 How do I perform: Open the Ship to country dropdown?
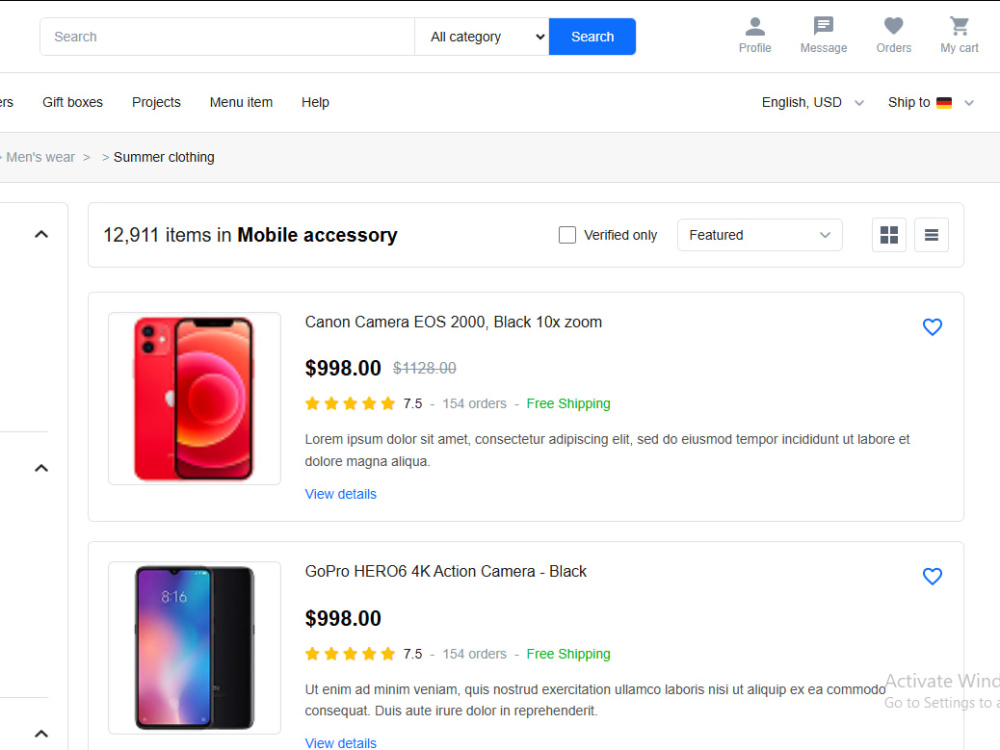[930, 102]
